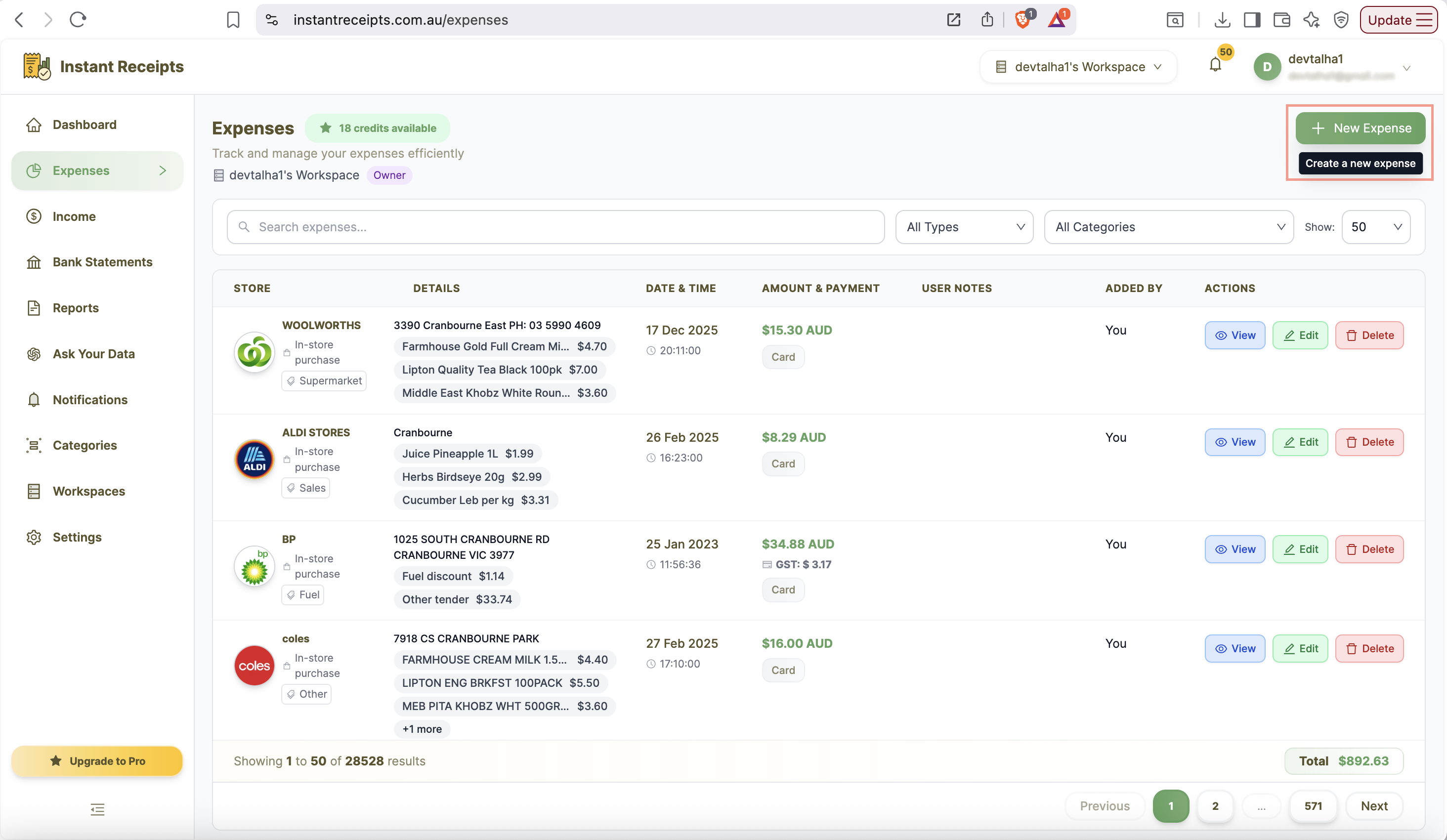This screenshot has width=1447, height=840.
Task: Toggle browser sidebar panel icon
Action: coord(1252,20)
